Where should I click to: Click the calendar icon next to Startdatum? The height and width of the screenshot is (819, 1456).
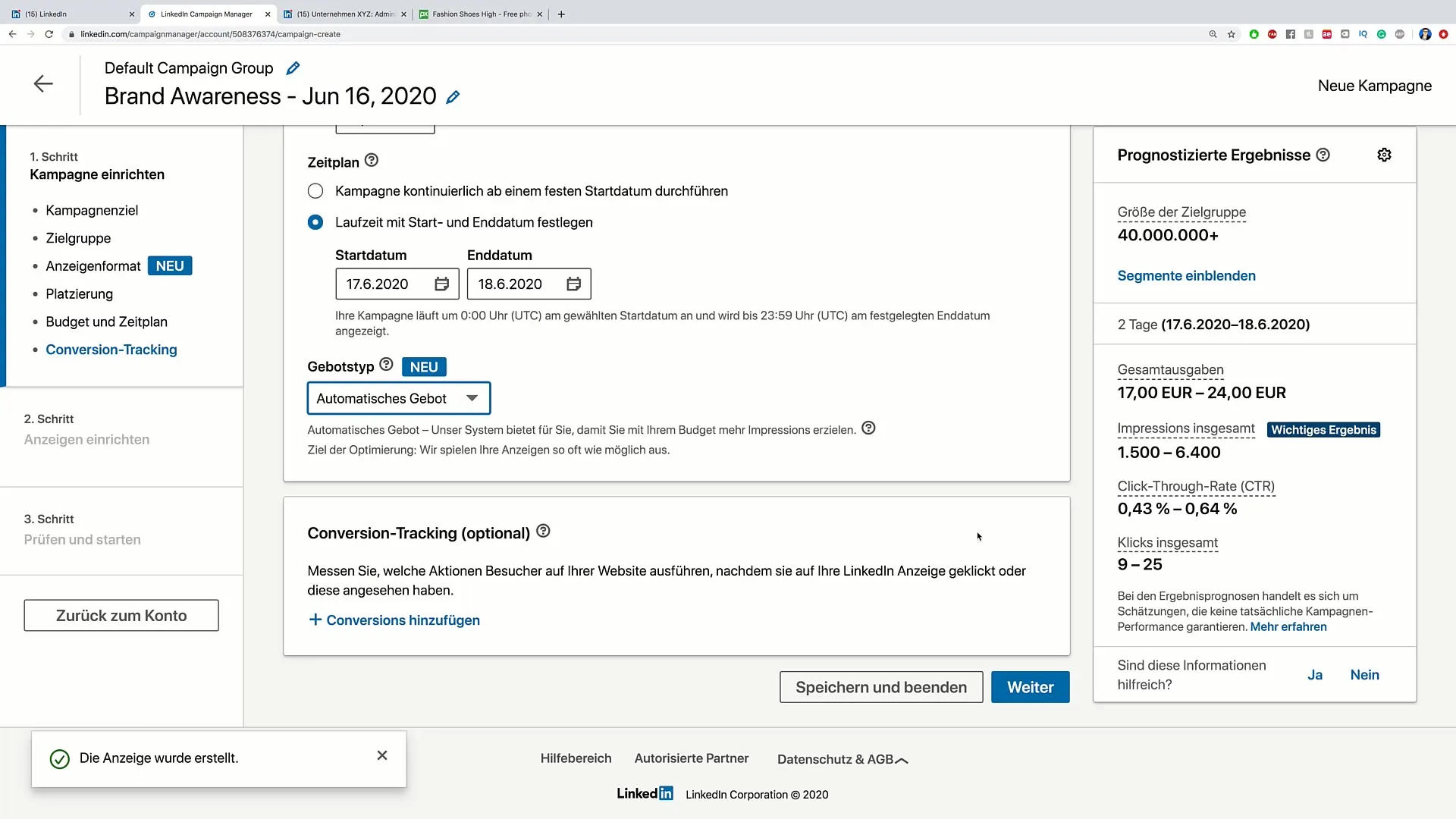point(442,284)
